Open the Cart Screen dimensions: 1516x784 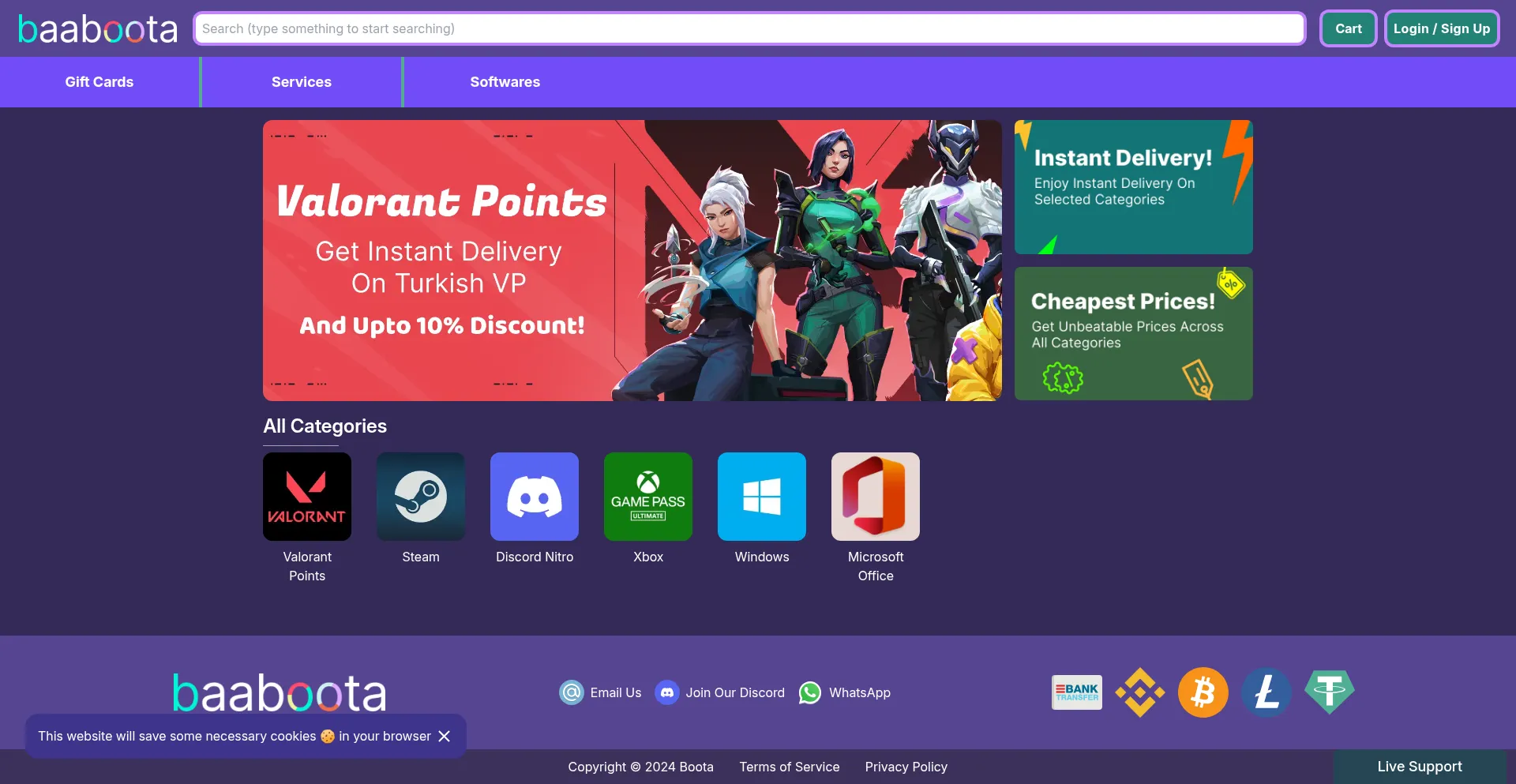tap(1349, 28)
